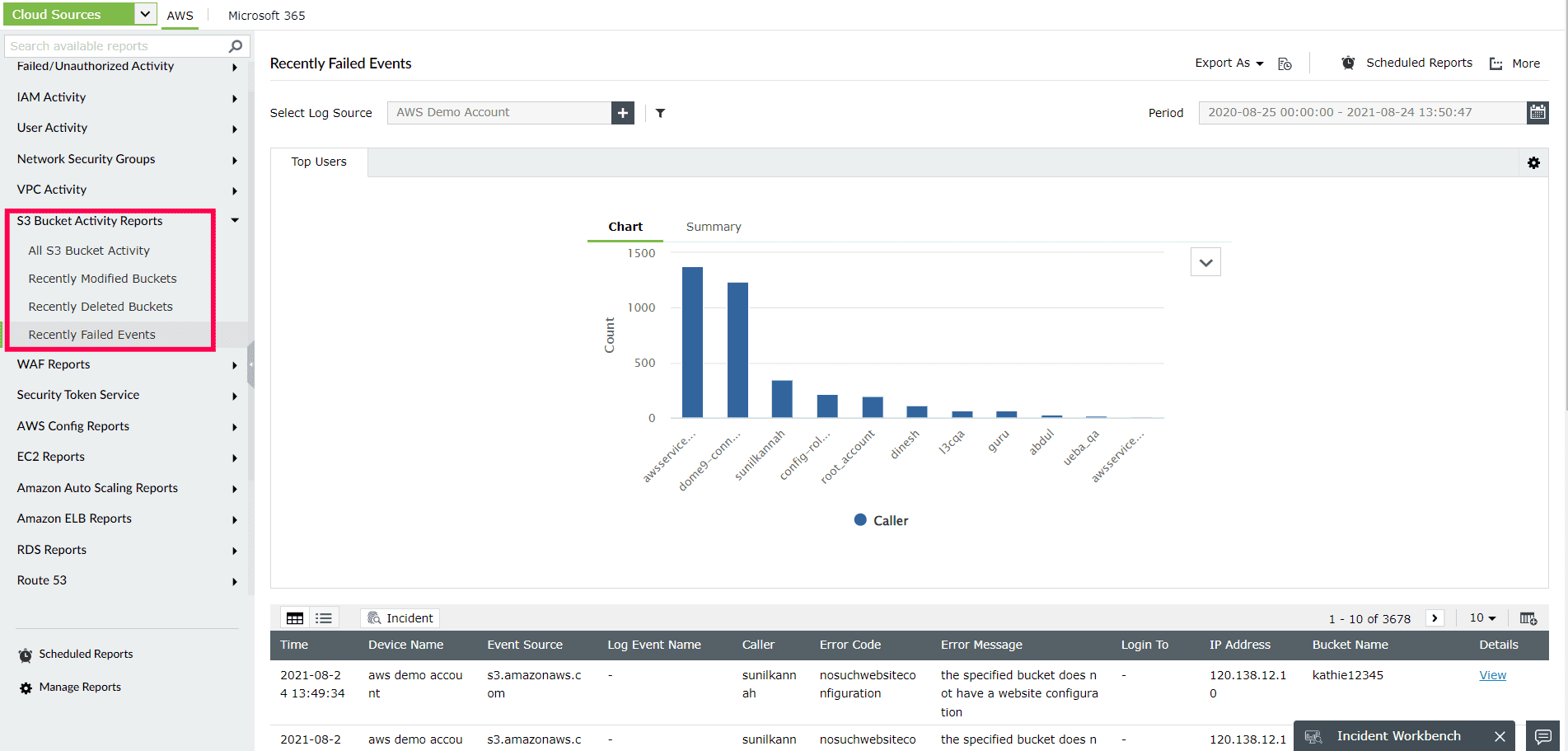Click the blue Caller legend dot below the chart

859,519
